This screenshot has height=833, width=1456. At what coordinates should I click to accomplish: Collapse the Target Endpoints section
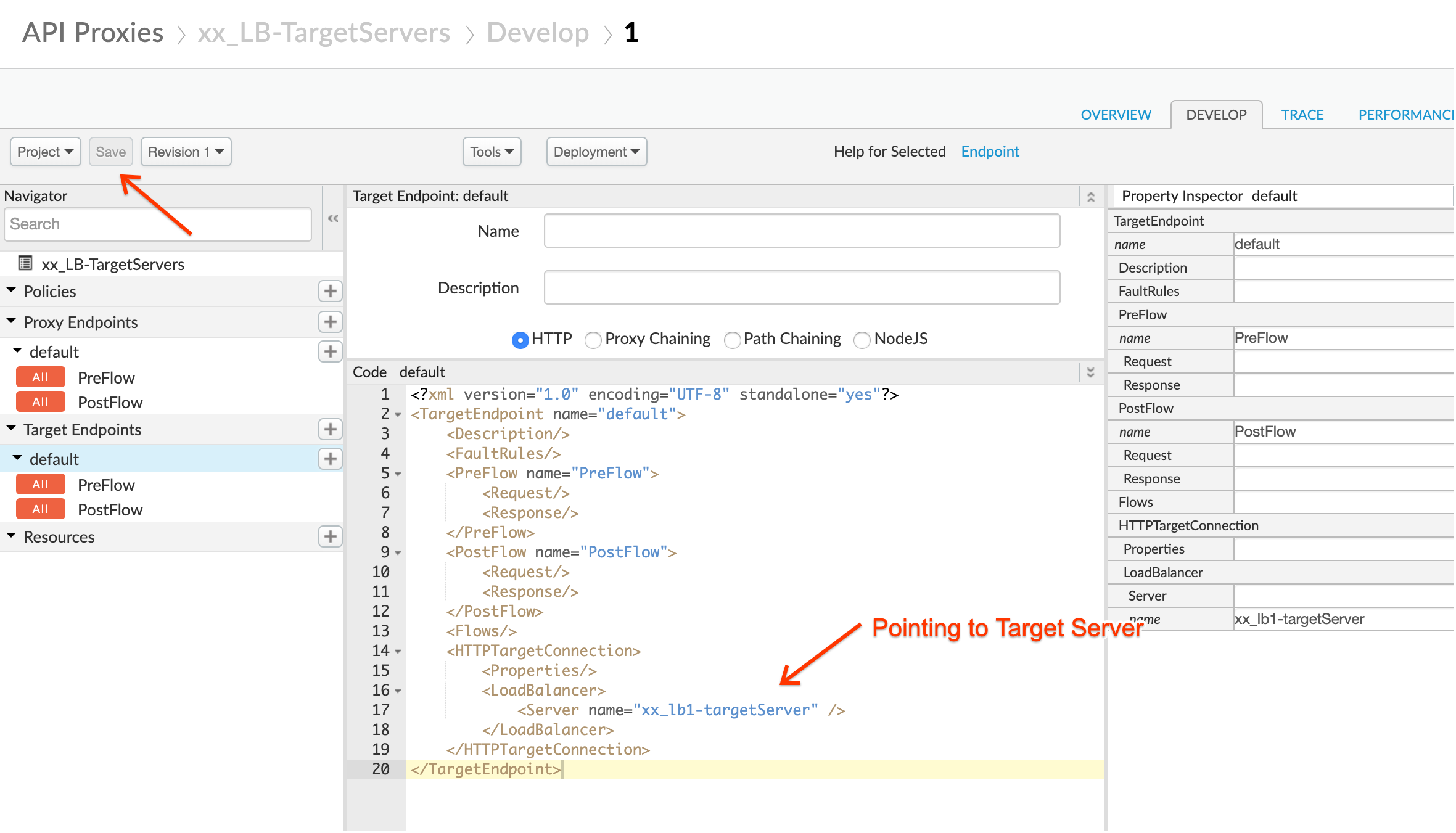coord(11,428)
